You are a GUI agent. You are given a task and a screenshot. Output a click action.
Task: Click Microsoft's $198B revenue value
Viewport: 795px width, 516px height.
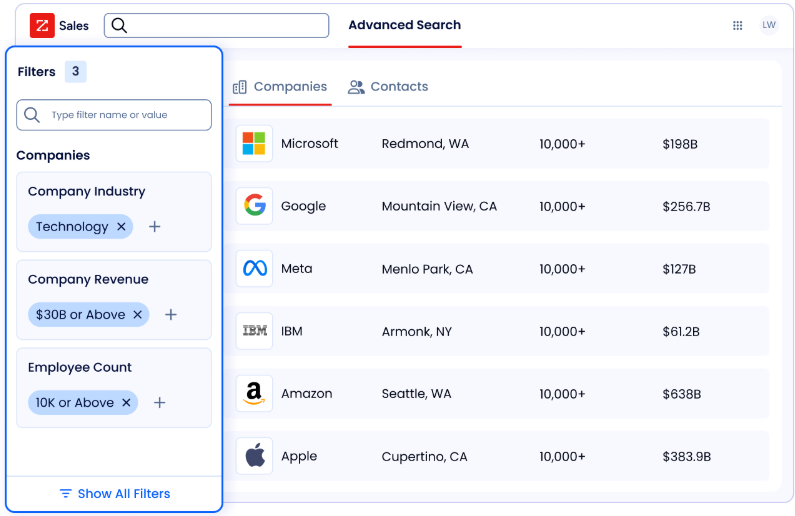point(680,144)
